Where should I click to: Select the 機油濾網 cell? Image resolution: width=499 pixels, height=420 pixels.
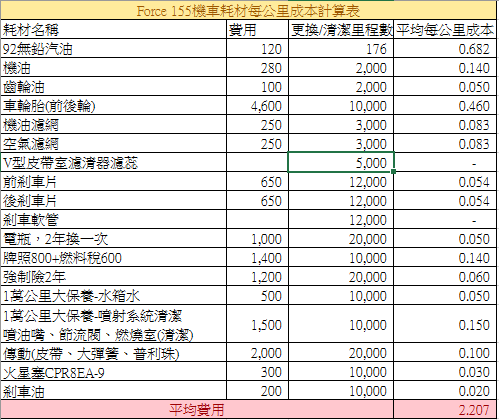tap(114, 124)
